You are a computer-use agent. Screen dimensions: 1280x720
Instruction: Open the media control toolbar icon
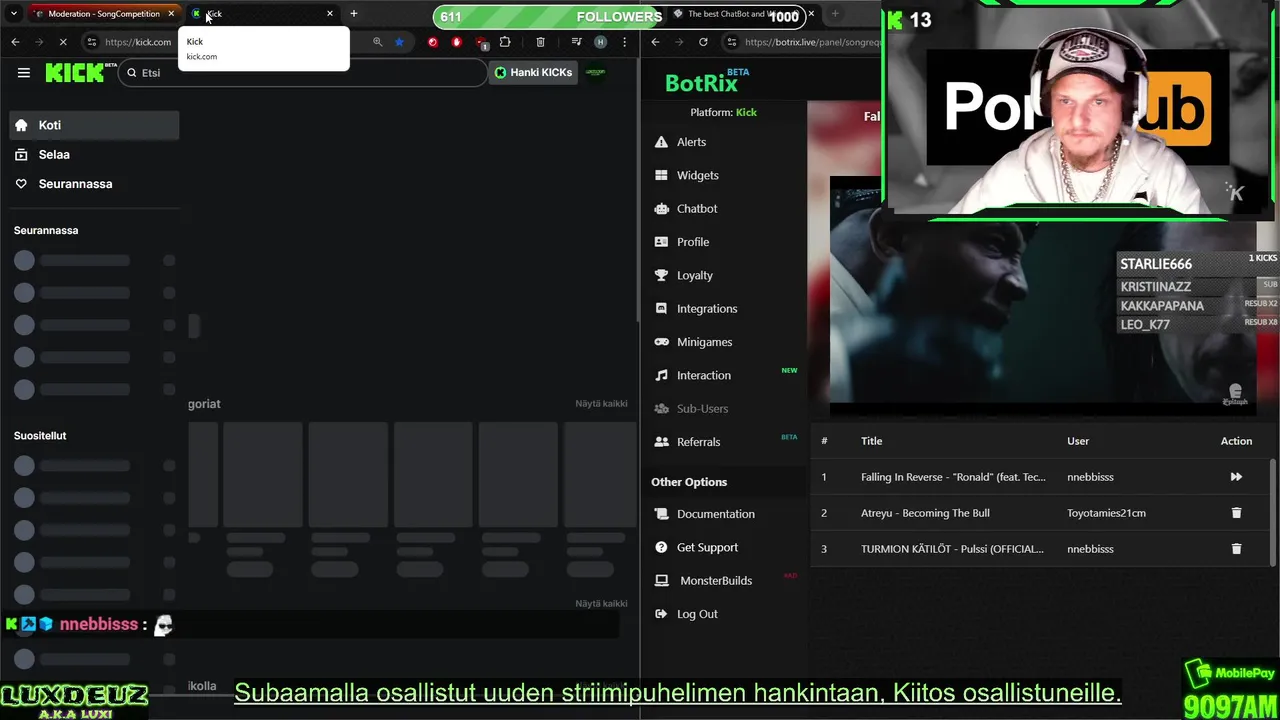[x=577, y=42]
